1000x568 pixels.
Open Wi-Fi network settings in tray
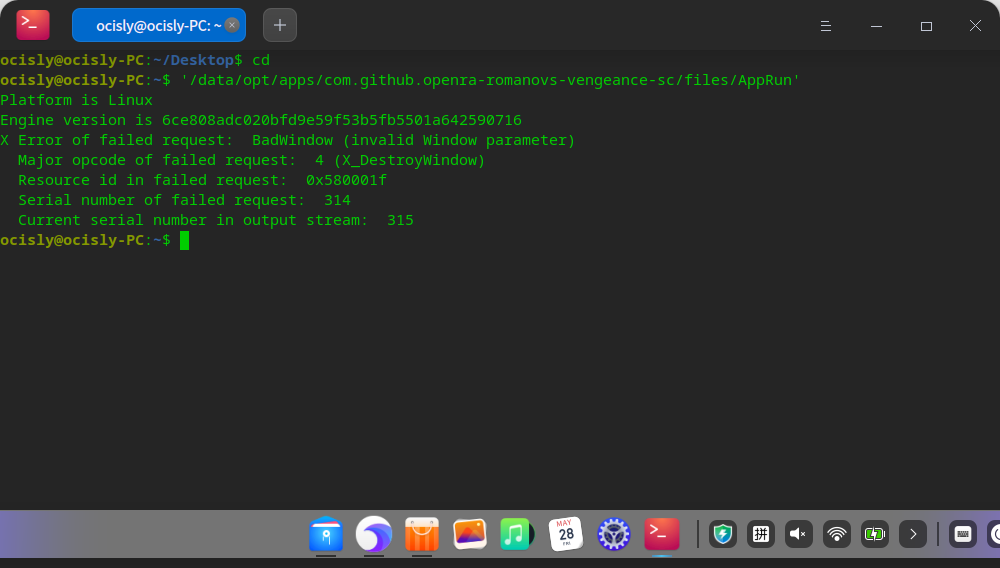837,534
